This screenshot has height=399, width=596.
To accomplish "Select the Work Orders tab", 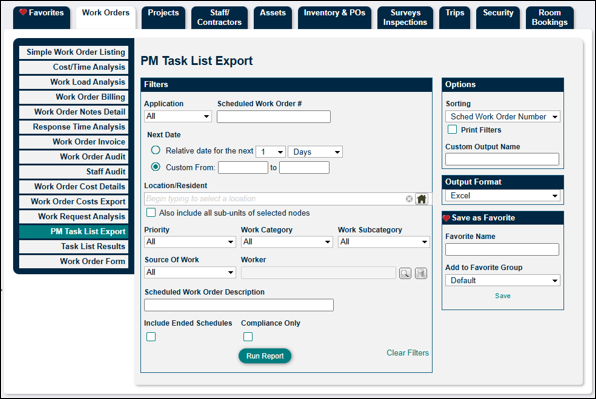I will 106,17.
